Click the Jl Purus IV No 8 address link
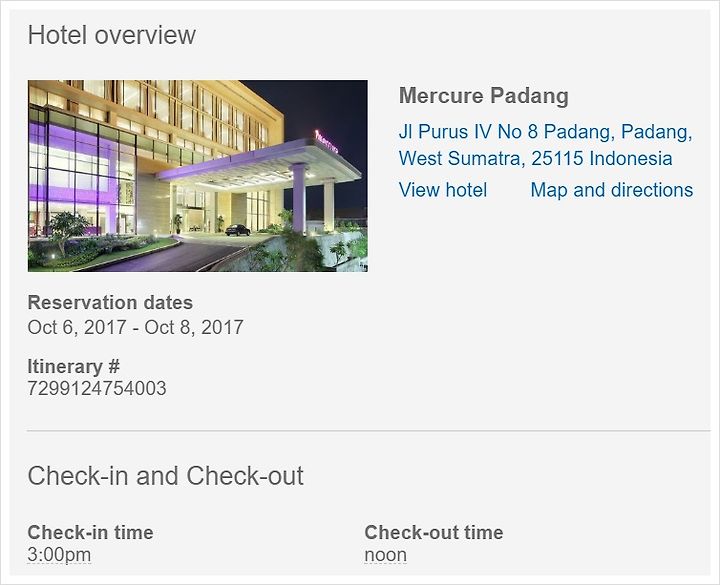 tap(545, 145)
